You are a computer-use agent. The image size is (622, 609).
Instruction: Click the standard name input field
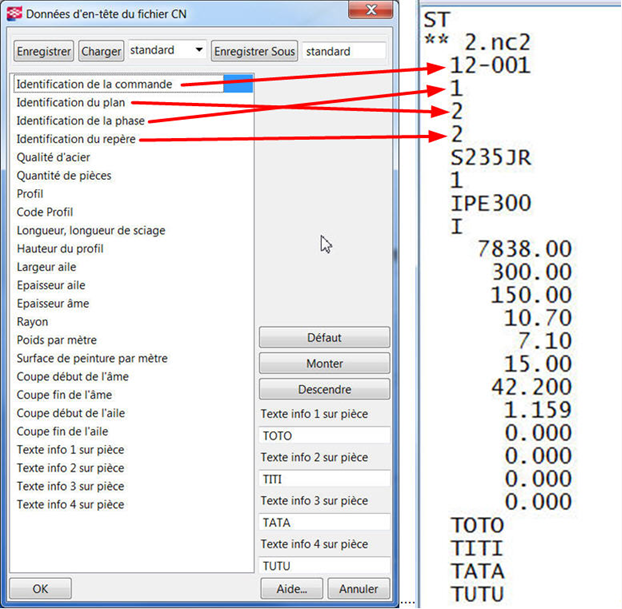(x=344, y=51)
